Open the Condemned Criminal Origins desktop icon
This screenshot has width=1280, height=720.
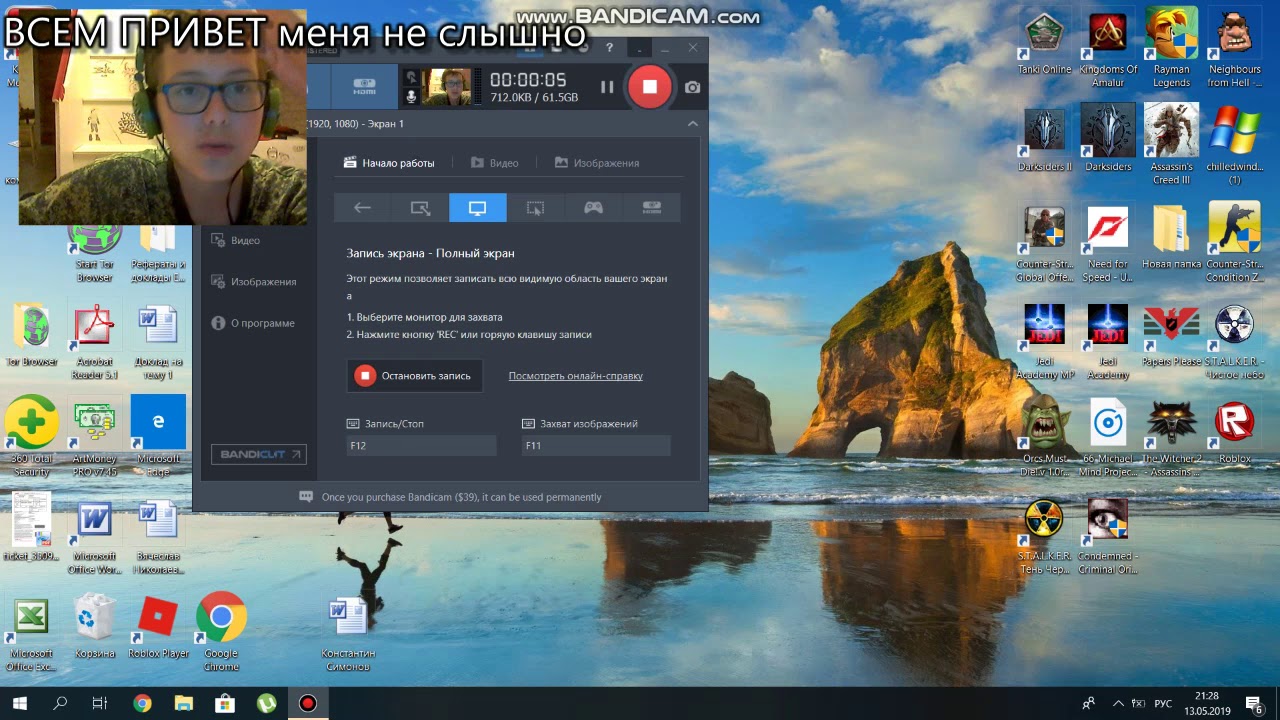coord(1108,536)
